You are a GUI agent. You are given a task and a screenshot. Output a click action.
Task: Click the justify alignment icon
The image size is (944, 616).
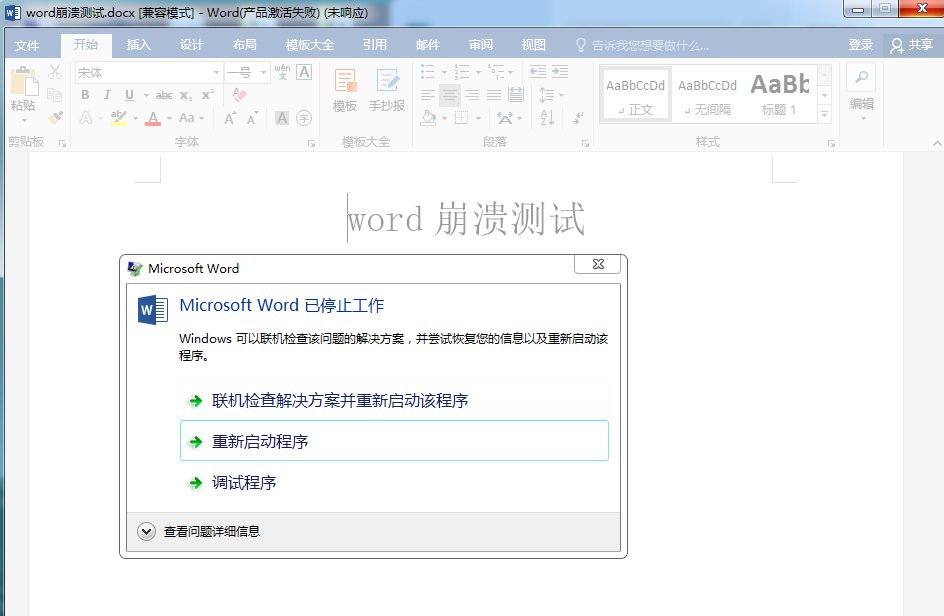(494, 95)
